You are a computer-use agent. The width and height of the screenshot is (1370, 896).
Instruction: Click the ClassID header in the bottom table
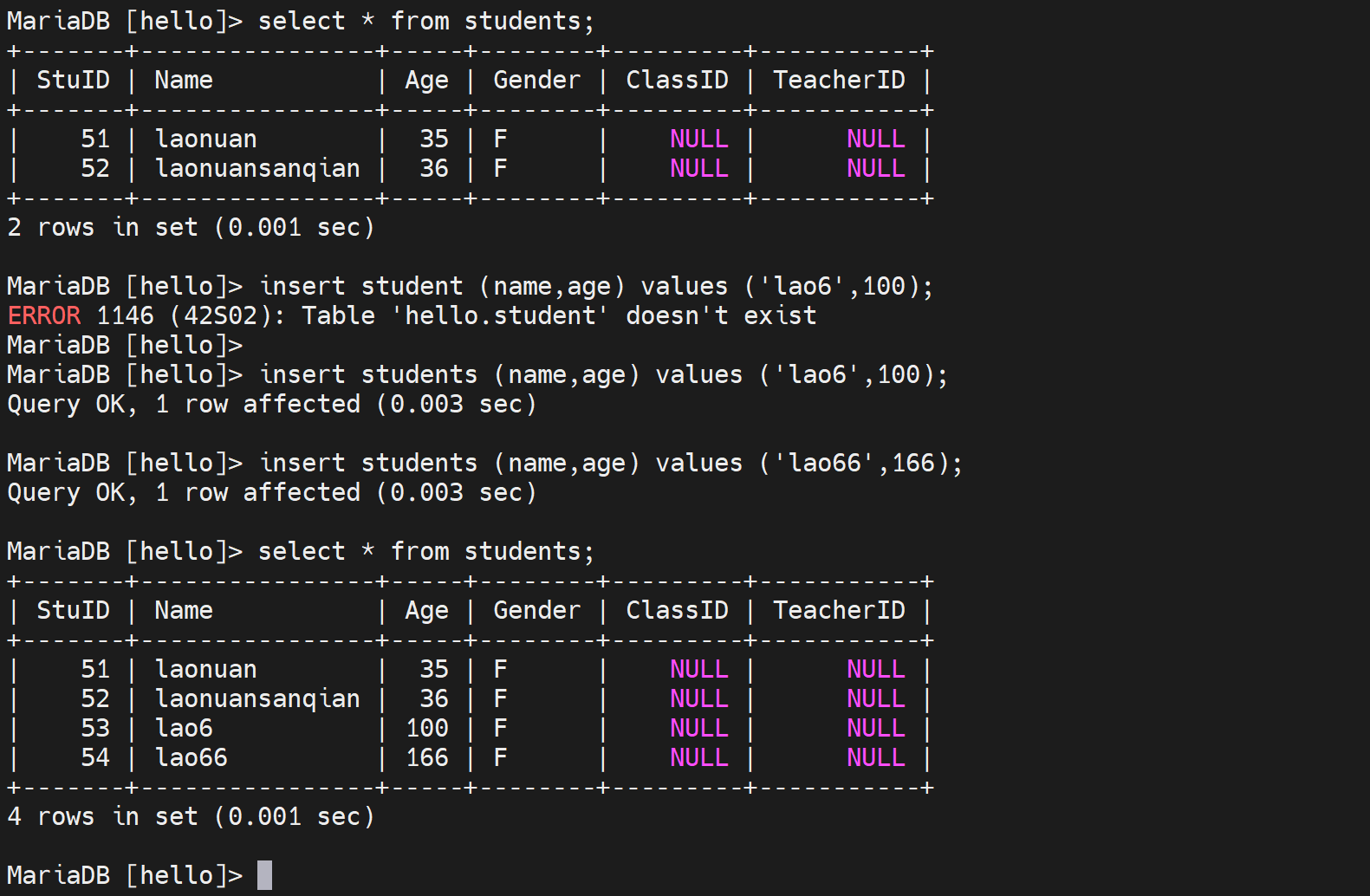(x=677, y=610)
